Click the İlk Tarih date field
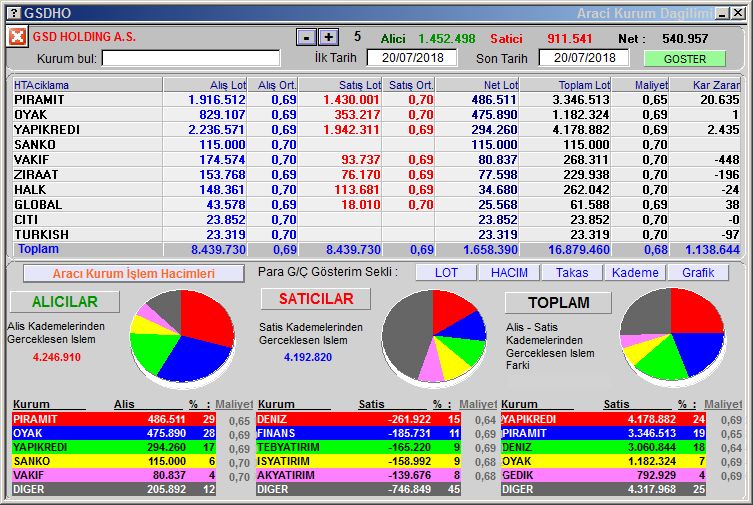Image resolution: width=753 pixels, height=505 pixels. pos(412,58)
